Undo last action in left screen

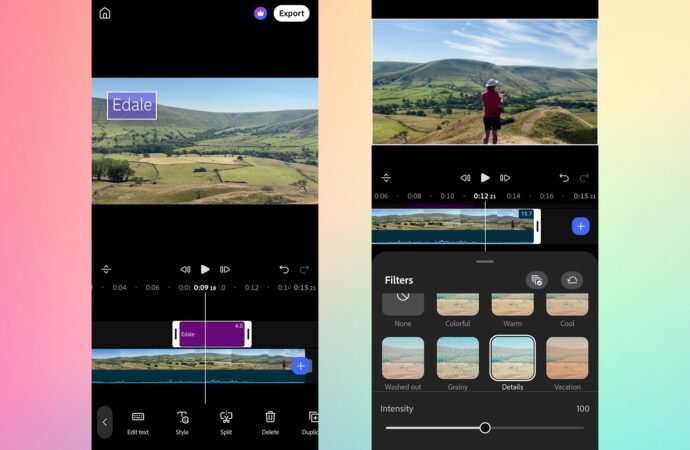[284, 269]
